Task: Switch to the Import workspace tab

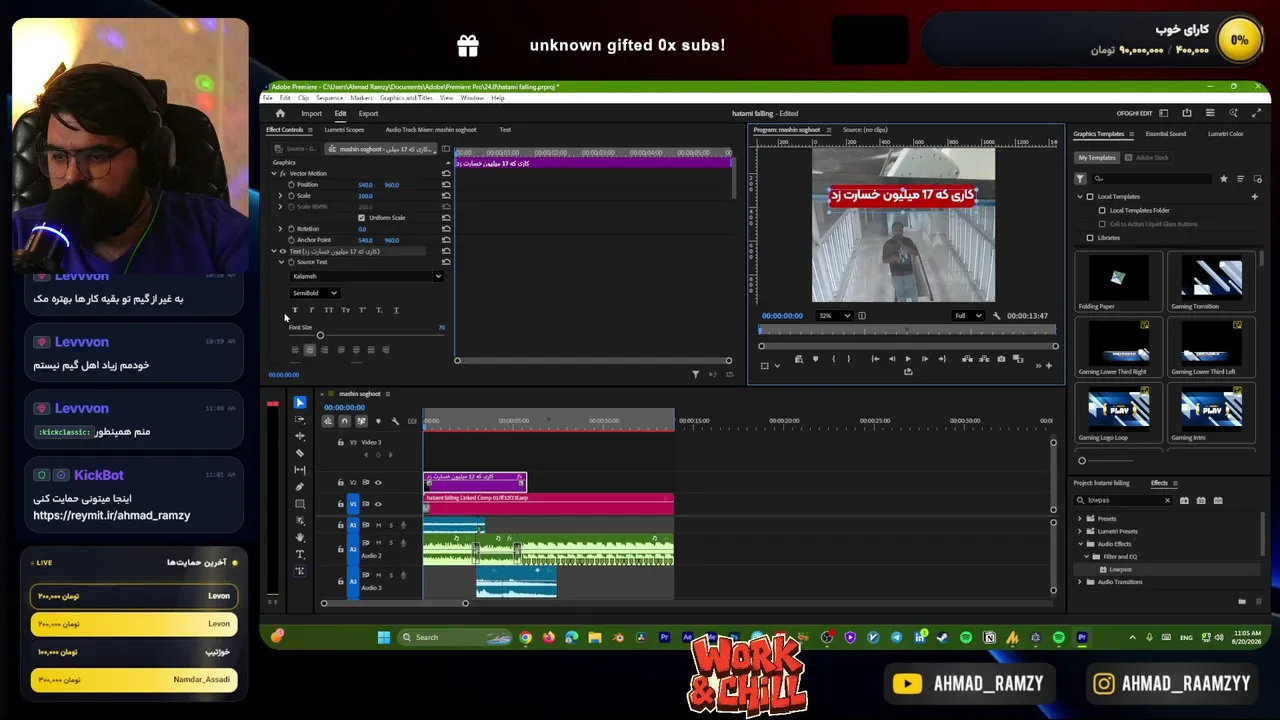Action: tap(312, 113)
